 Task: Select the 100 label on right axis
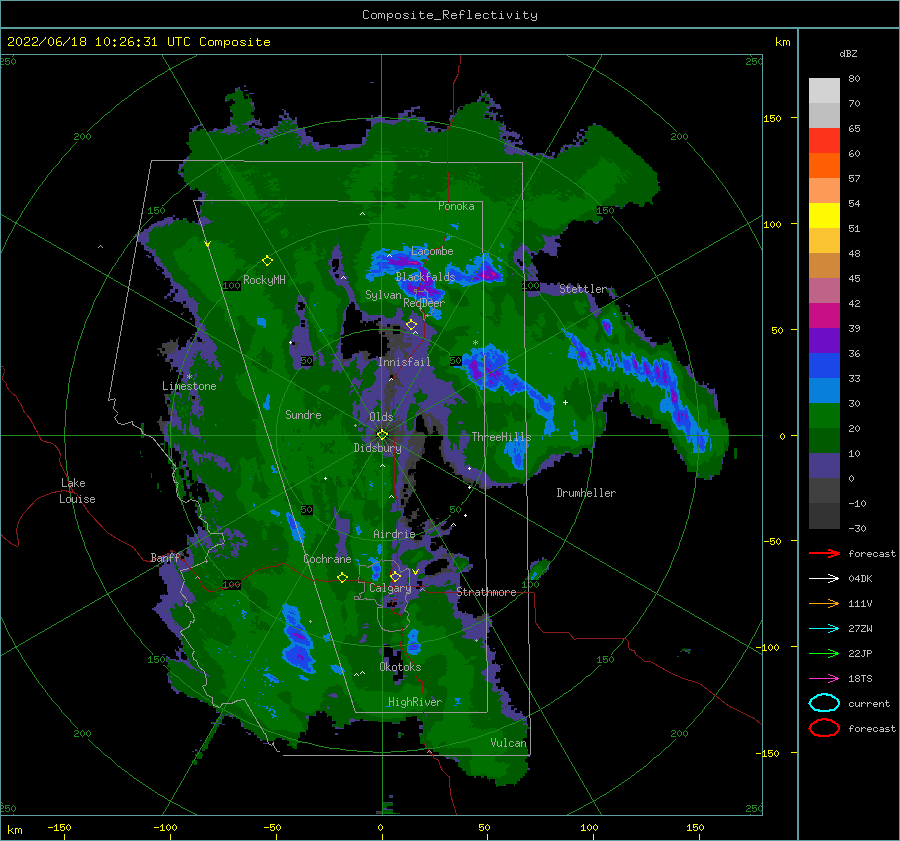[x=772, y=224]
